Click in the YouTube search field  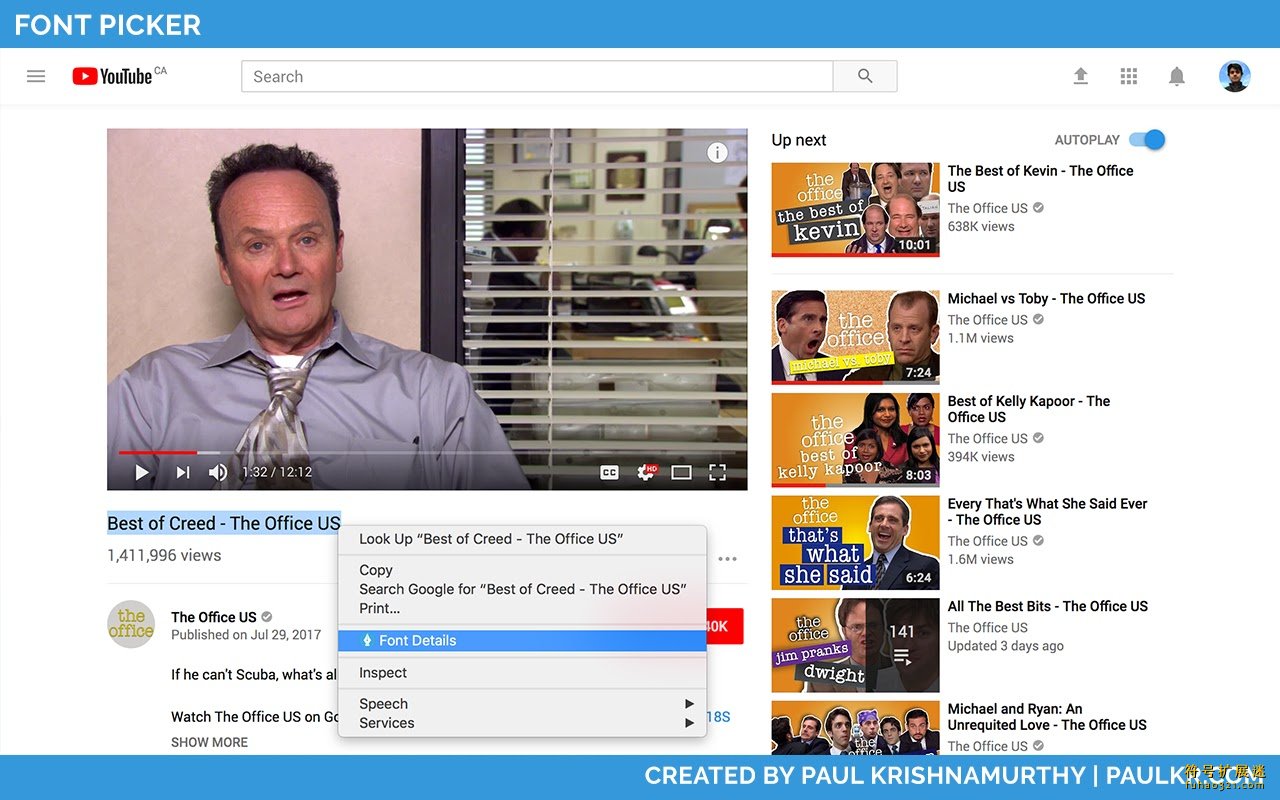click(537, 76)
